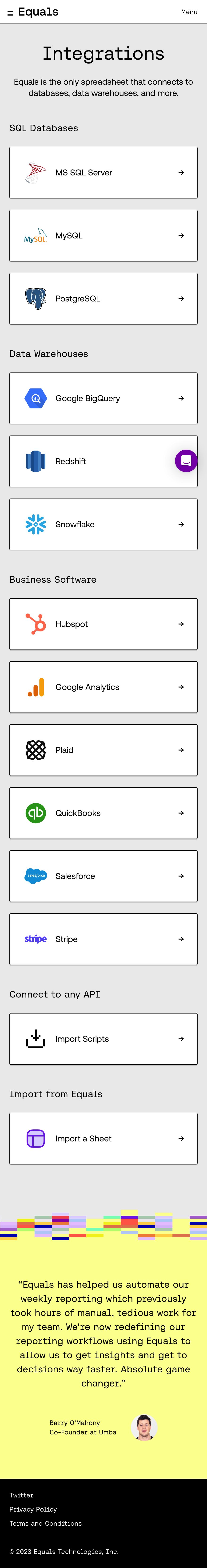207x1568 pixels.
Task: Open the Stripe integration card
Action: pyautogui.click(x=103, y=939)
